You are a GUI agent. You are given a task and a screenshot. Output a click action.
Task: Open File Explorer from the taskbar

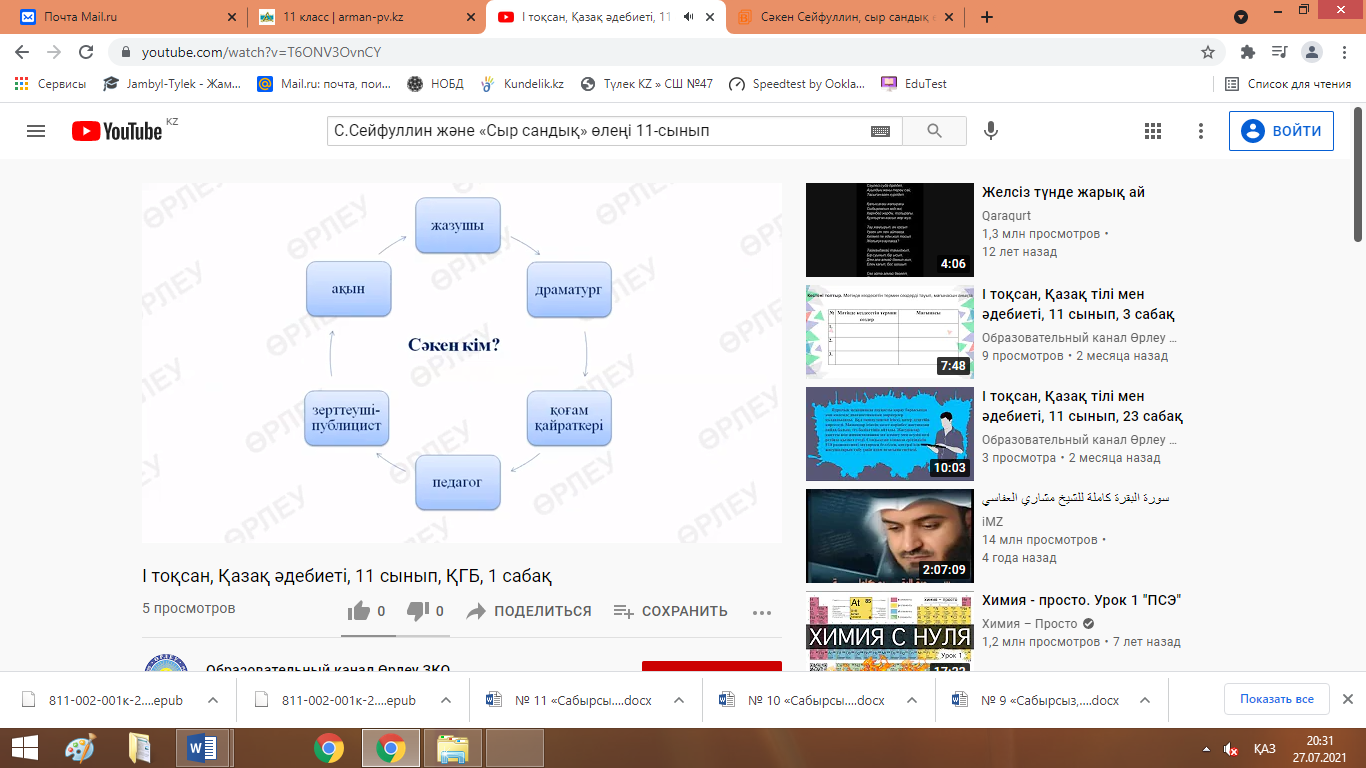click(x=453, y=748)
